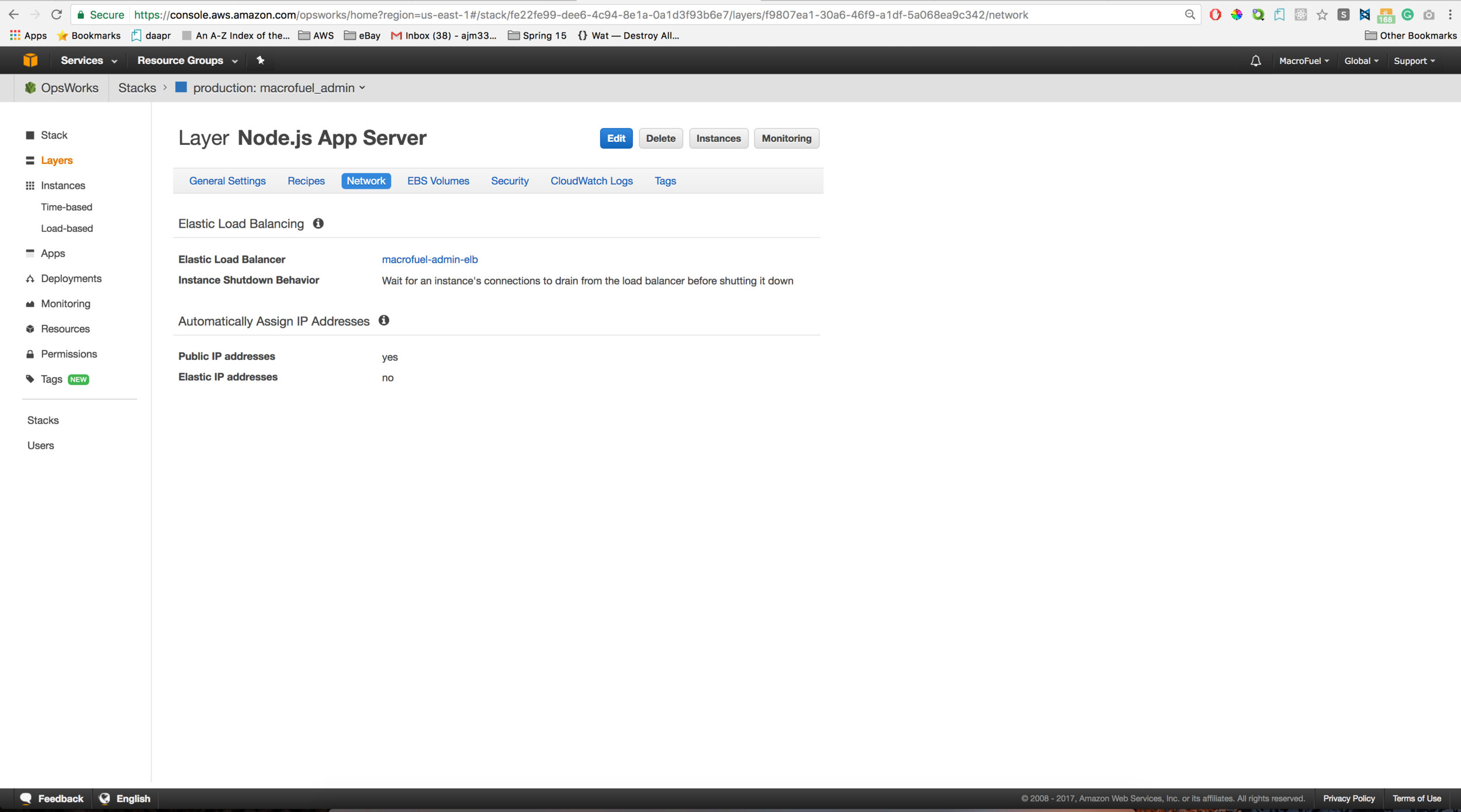
Task: Click the Instances button near title
Action: tap(718, 138)
